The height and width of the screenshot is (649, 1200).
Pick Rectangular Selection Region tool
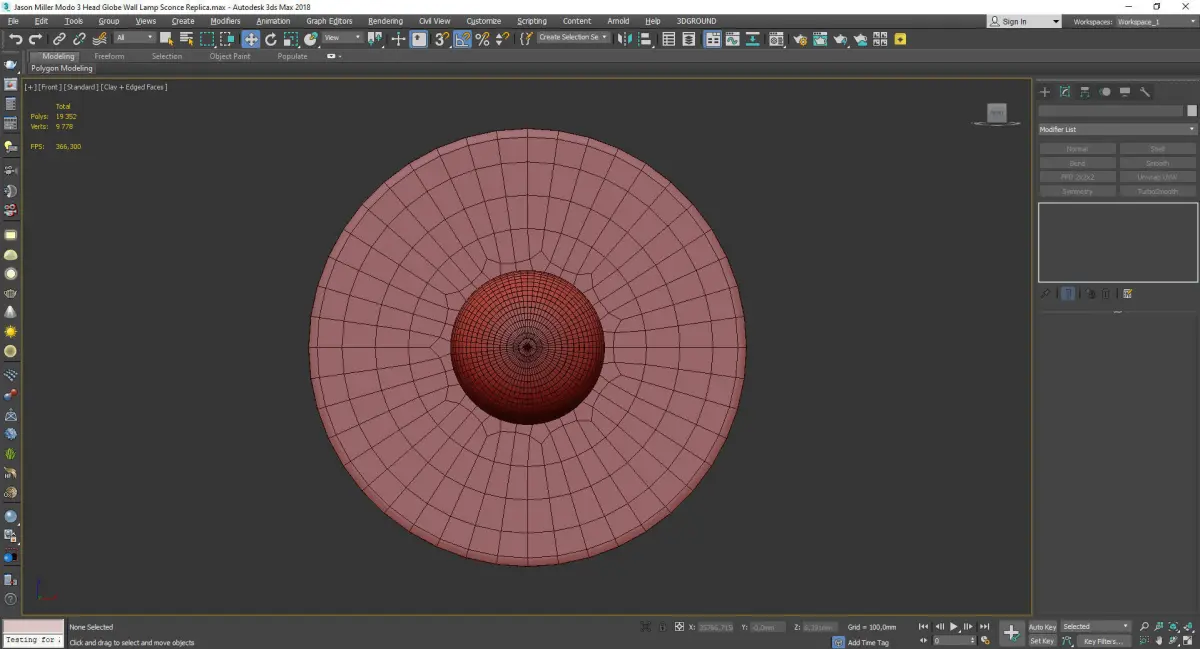click(207, 39)
